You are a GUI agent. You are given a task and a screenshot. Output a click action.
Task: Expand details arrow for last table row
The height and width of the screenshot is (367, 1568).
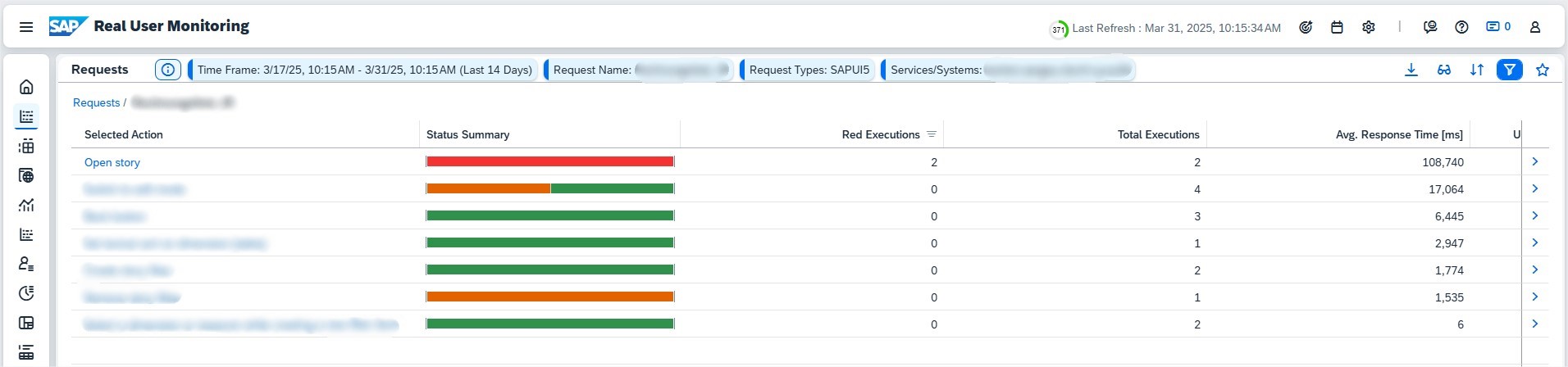(1534, 324)
